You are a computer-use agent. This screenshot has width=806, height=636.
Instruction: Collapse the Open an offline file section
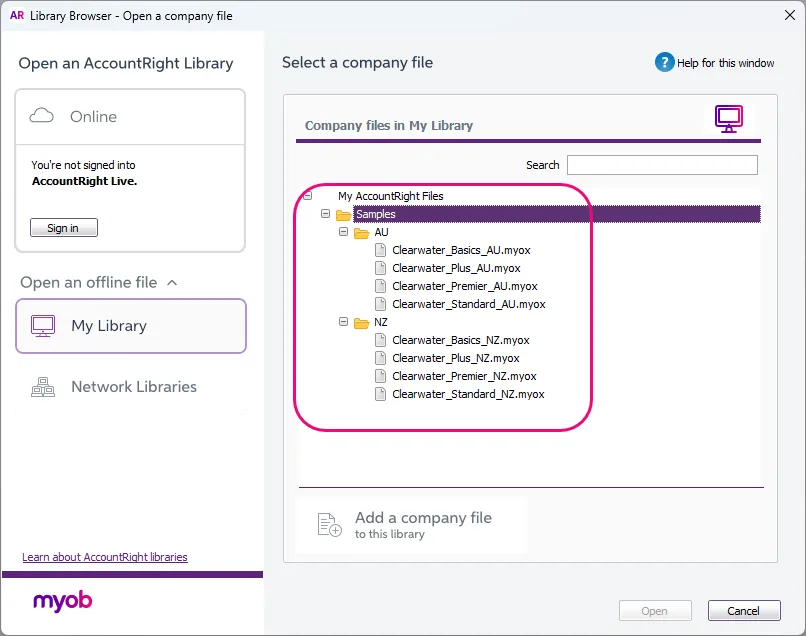click(172, 283)
